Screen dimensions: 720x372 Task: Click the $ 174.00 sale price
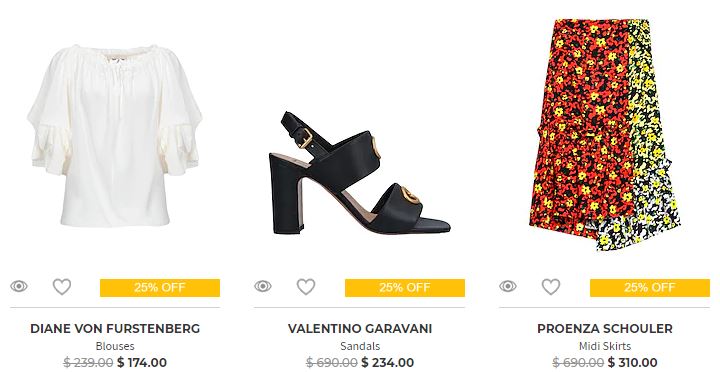[x=142, y=362]
